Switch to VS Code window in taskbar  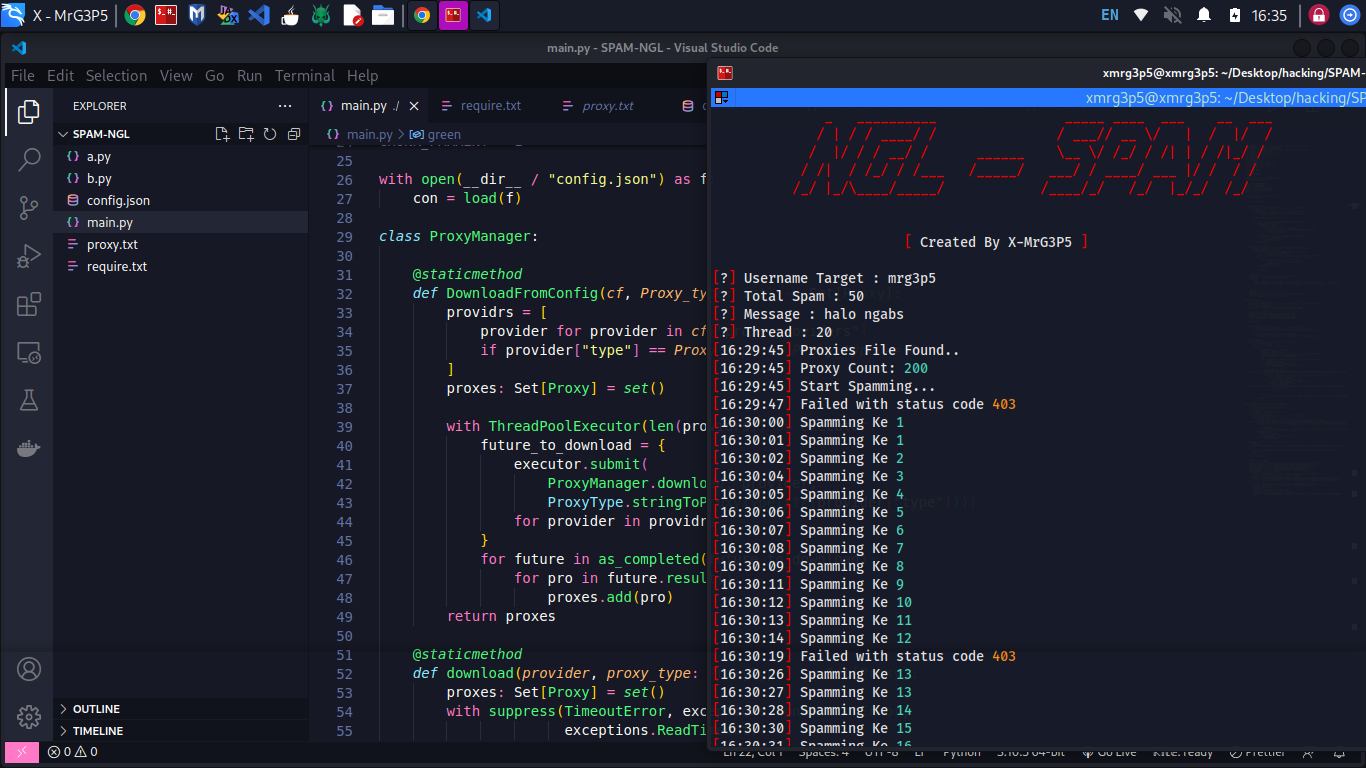click(484, 15)
